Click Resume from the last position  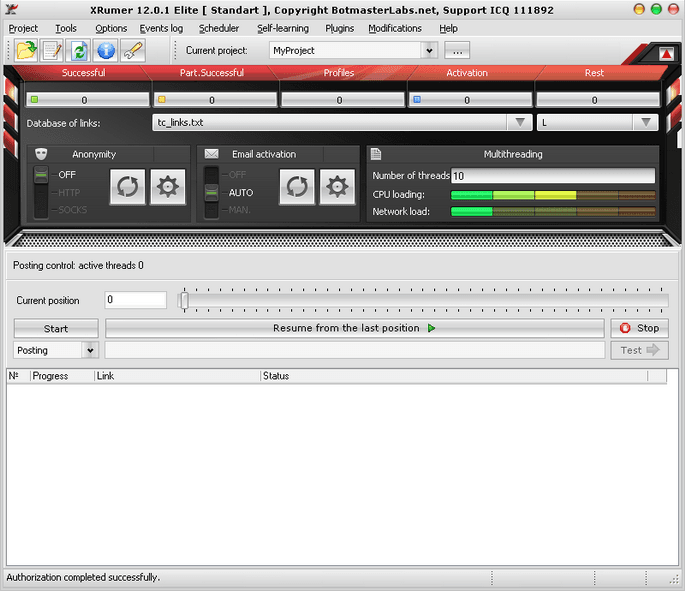pos(355,328)
